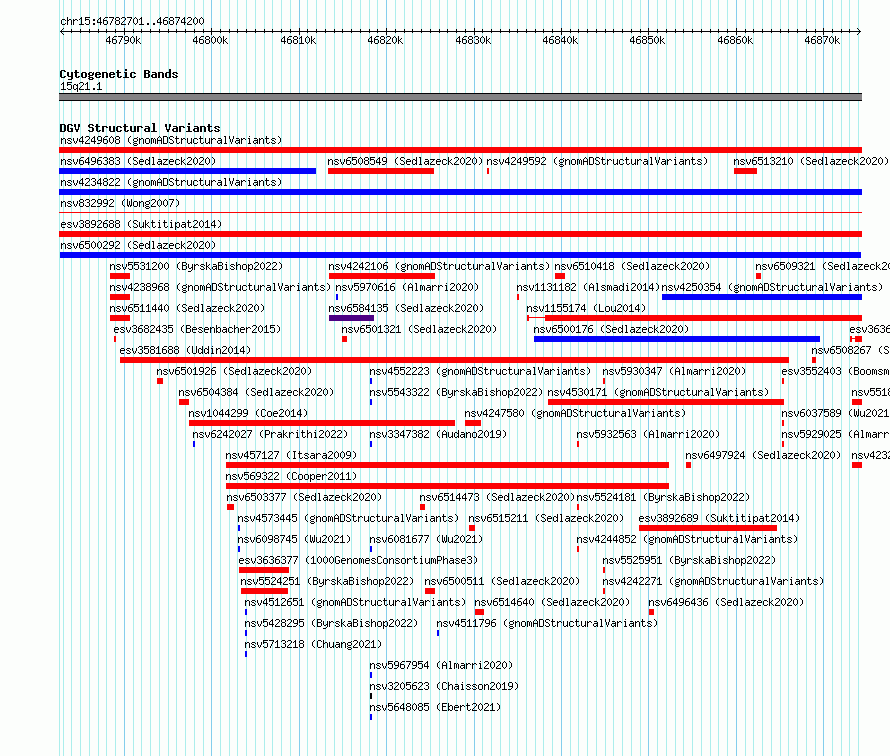Screen dimensions: 890x756
Task: Select nsv3347382 Audano2019 label
Action: tap(438, 434)
